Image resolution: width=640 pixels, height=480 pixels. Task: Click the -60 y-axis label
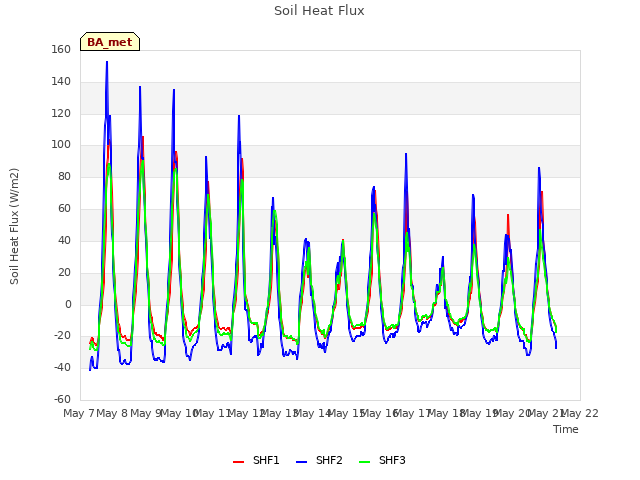click(62, 399)
